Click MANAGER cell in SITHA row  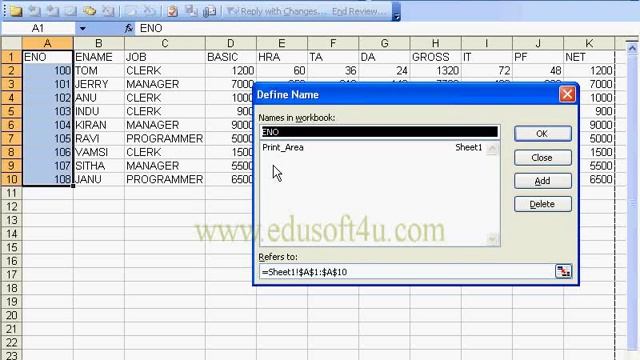pyautogui.click(x=165, y=166)
